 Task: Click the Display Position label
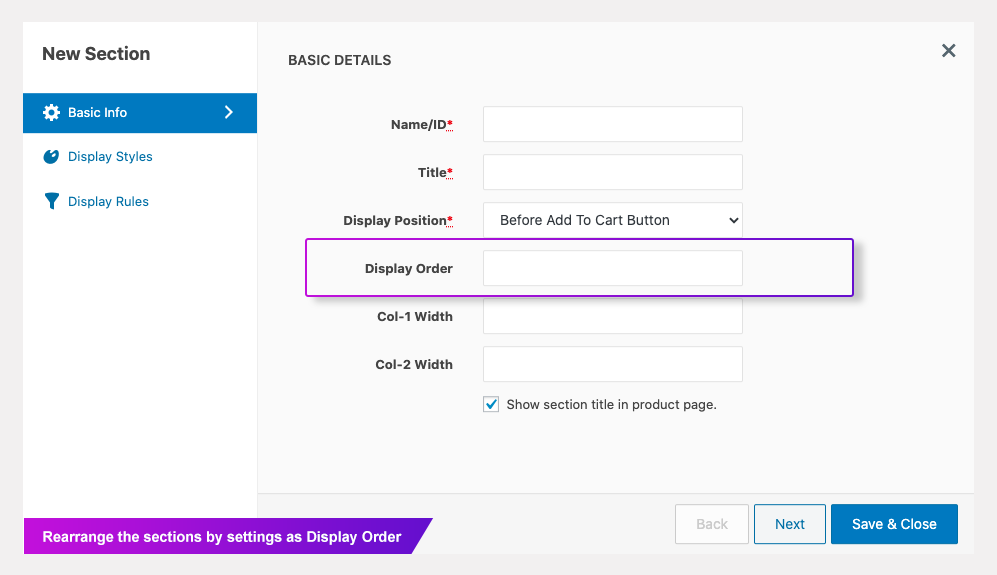pos(398,221)
